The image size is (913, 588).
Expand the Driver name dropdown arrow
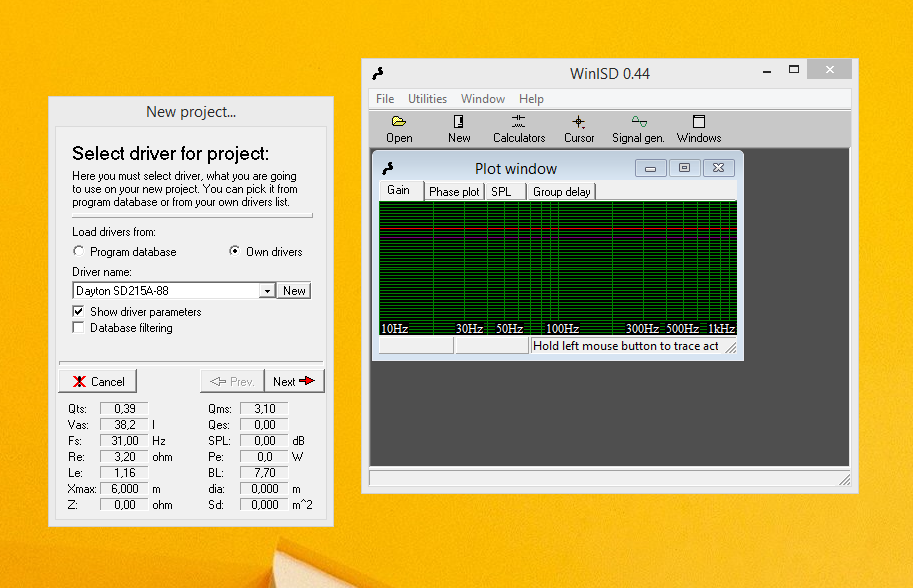click(x=267, y=291)
